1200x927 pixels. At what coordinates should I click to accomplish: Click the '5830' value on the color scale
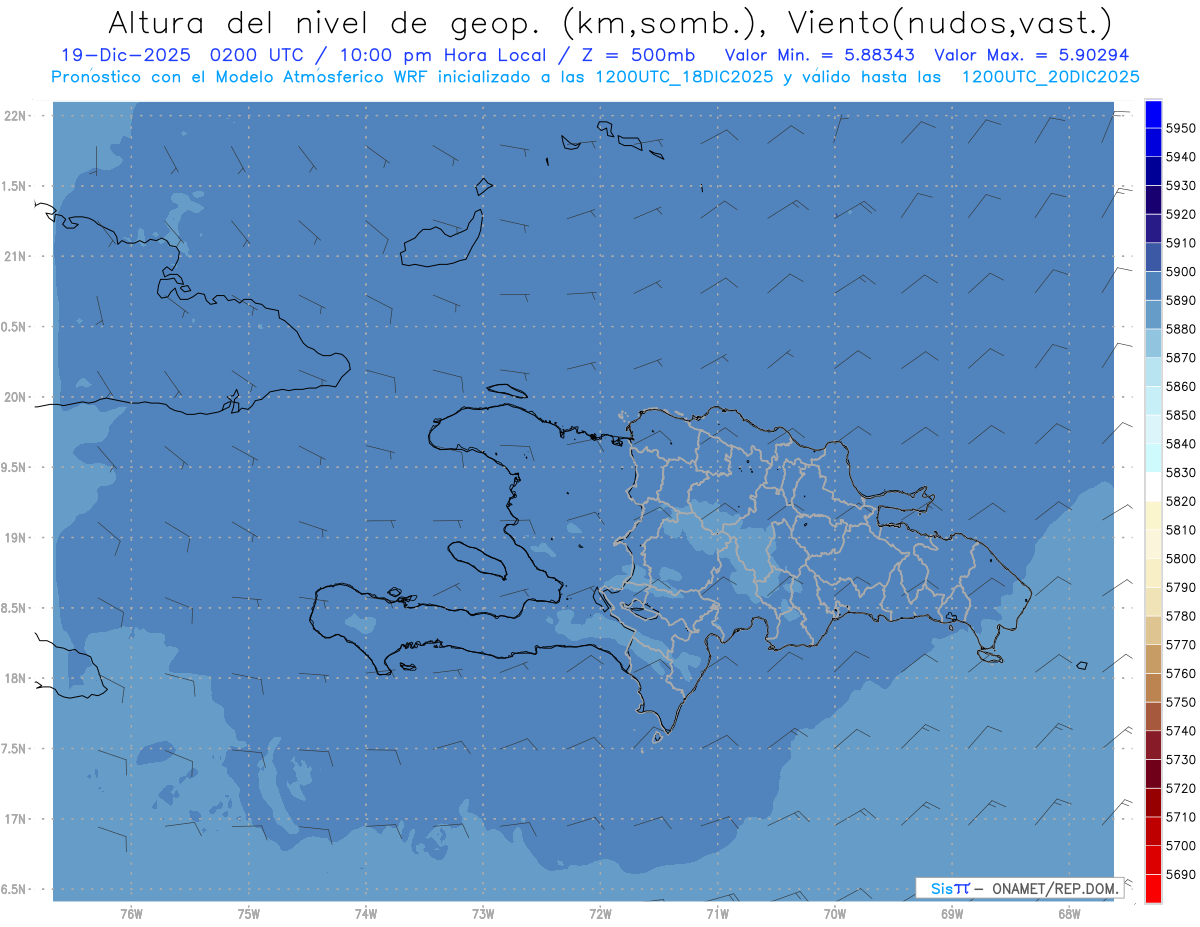[1180, 472]
